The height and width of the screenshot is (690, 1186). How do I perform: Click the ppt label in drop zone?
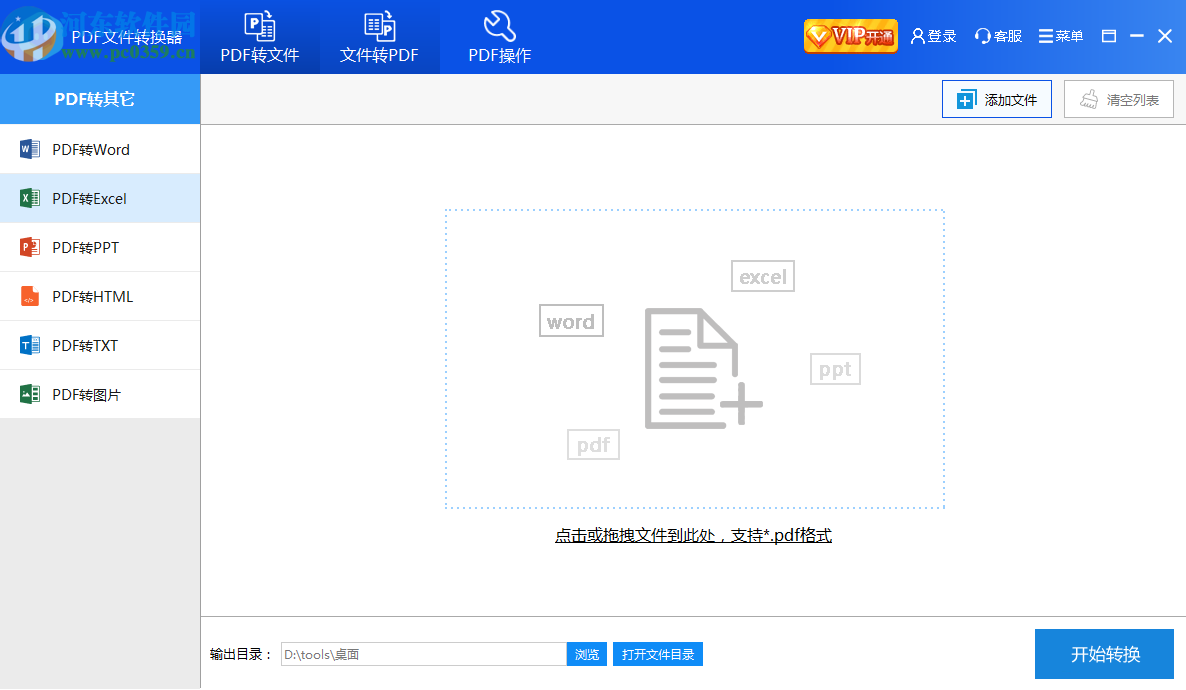835,369
